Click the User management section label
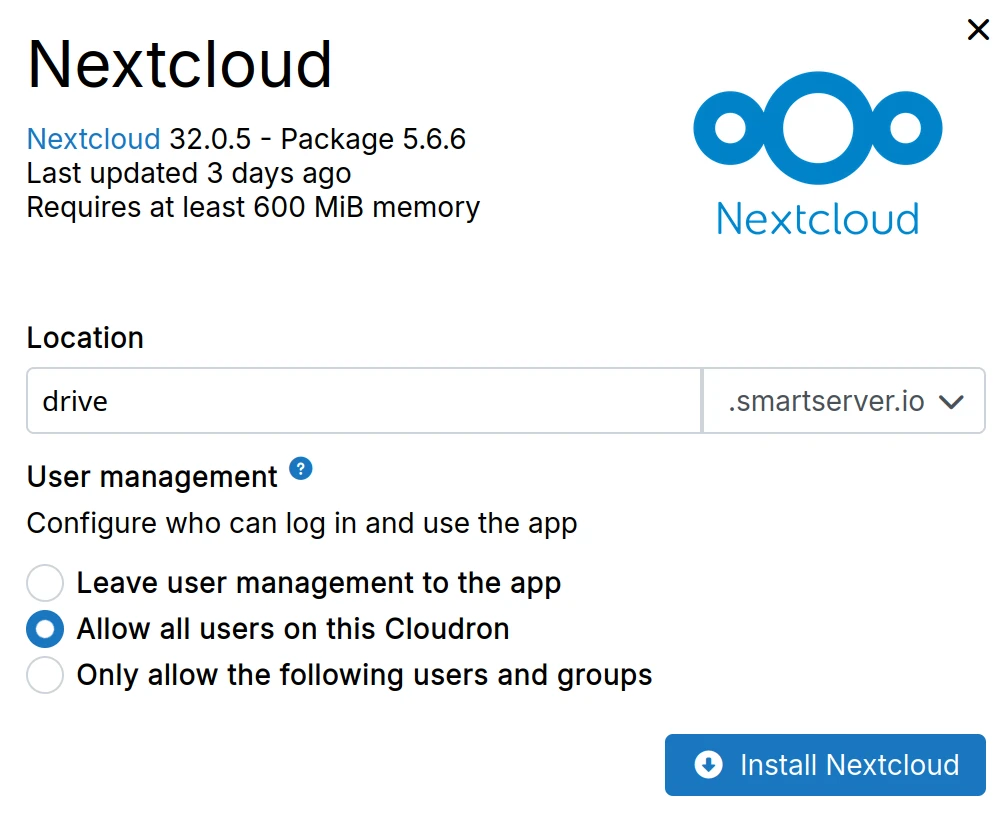The image size is (1008, 821). pos(152,477)
